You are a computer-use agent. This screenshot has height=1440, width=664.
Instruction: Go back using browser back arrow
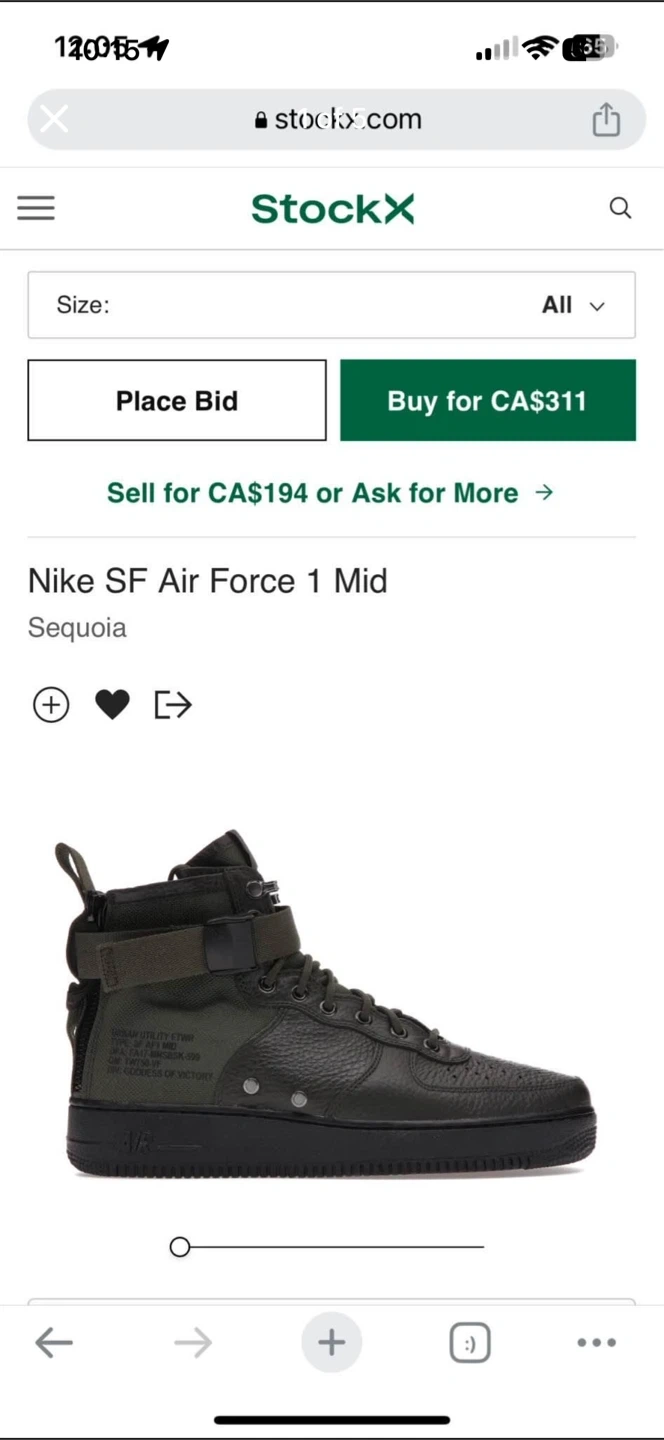(54, 1343)
